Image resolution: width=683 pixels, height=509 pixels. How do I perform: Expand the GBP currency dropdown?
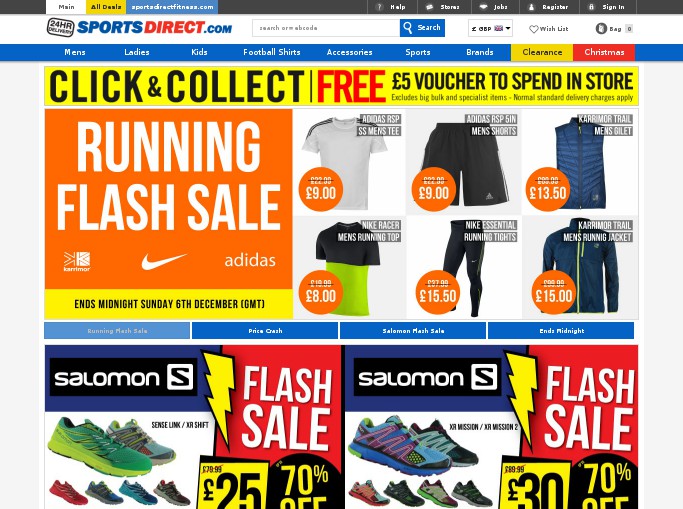(490, 28)
